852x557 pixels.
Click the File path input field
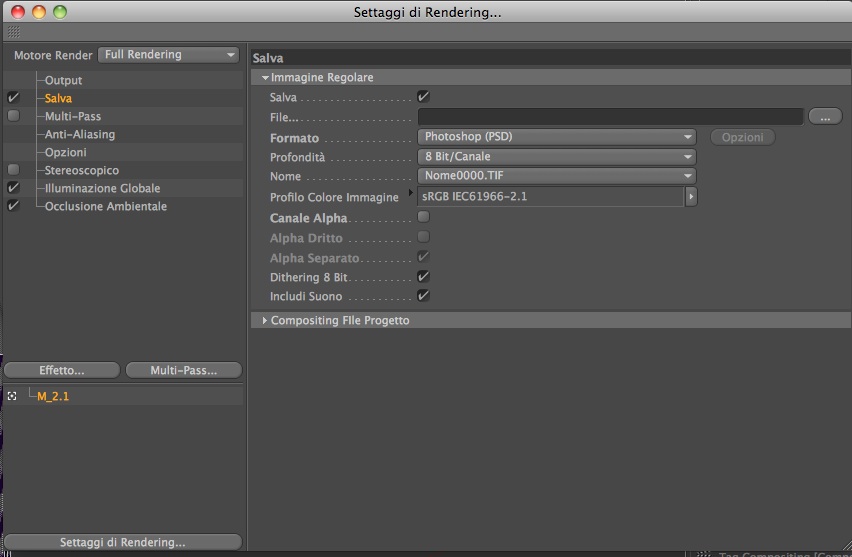click(610, 116)
